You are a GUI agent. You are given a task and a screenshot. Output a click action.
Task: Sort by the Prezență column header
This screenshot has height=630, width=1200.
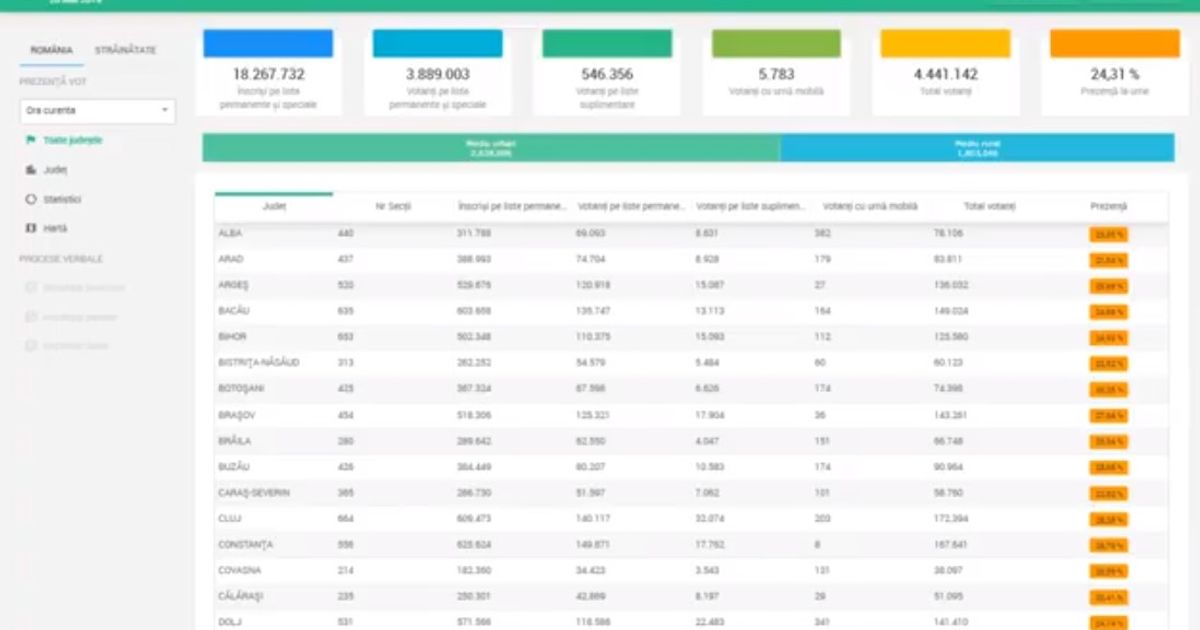tap(1108, 206)
